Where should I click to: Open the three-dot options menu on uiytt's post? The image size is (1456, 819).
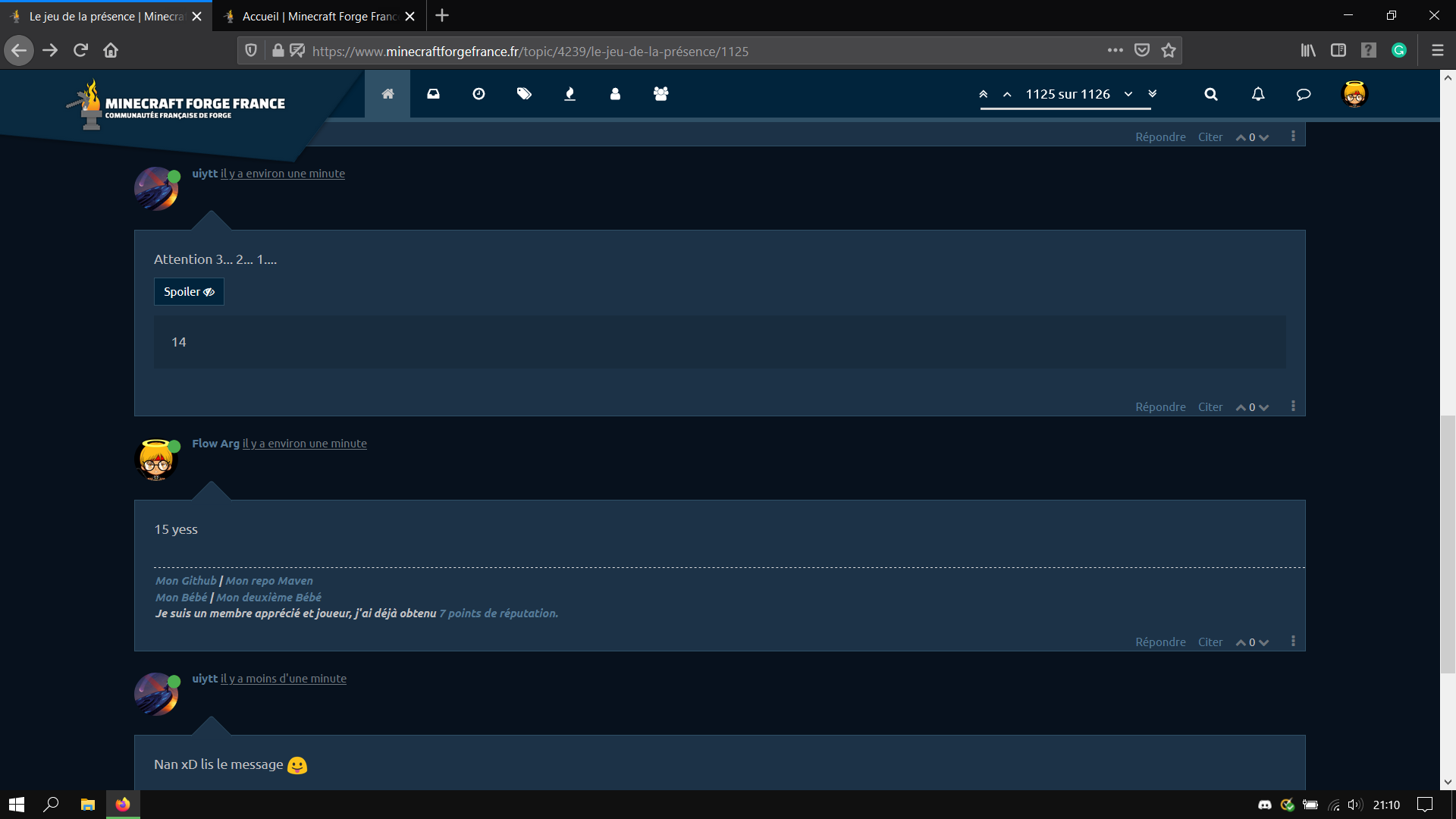coord(1293,406)
